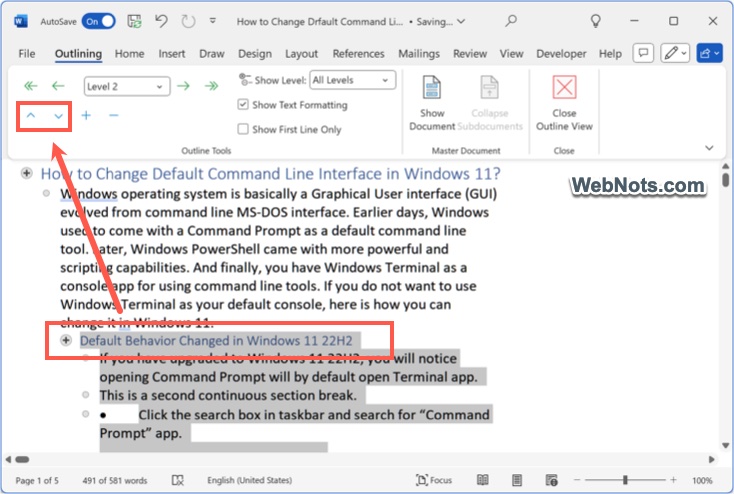This screenshot has width=734, height=494.
Task: Expand the main title heading plus marker
Action: (x=27, y=173)
